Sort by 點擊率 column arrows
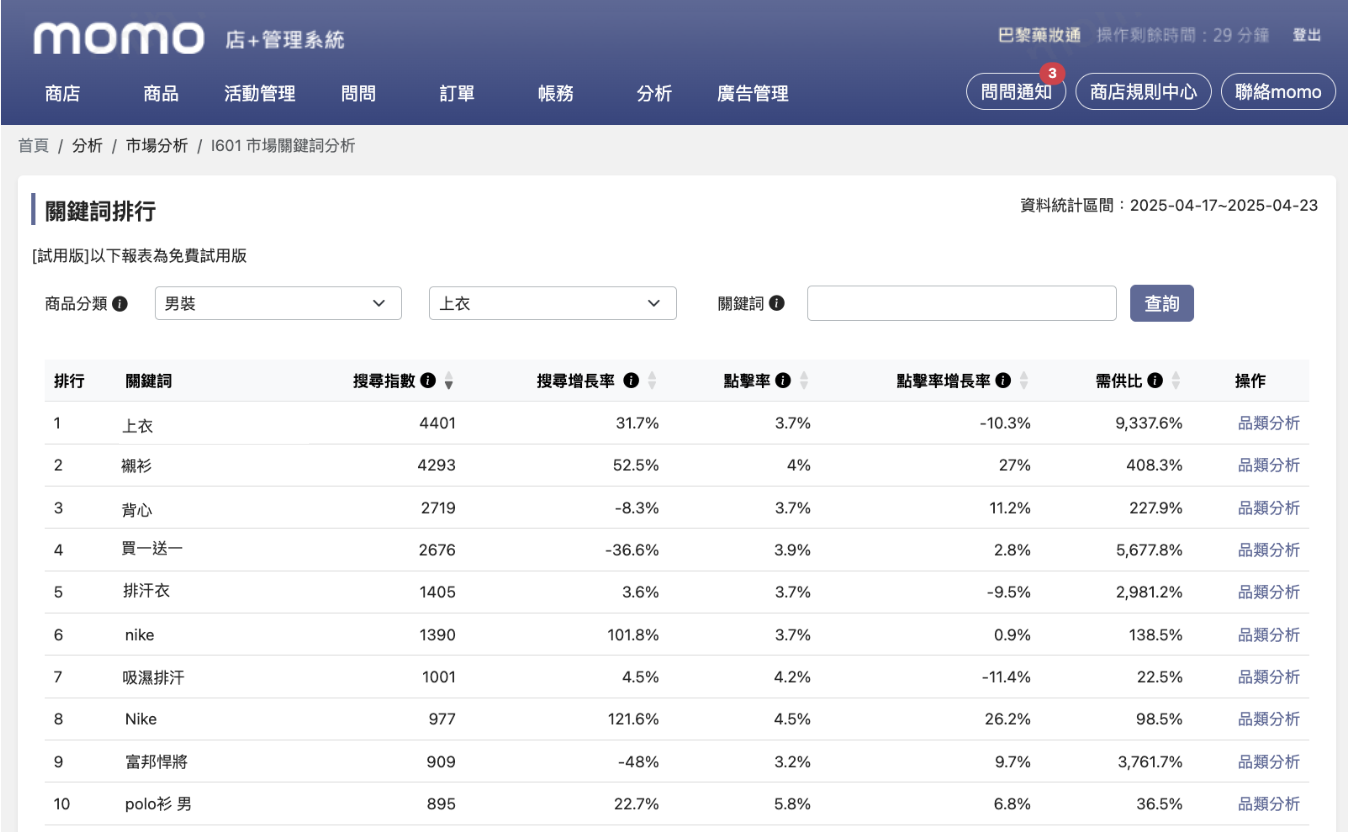 [x=804, y=381]
